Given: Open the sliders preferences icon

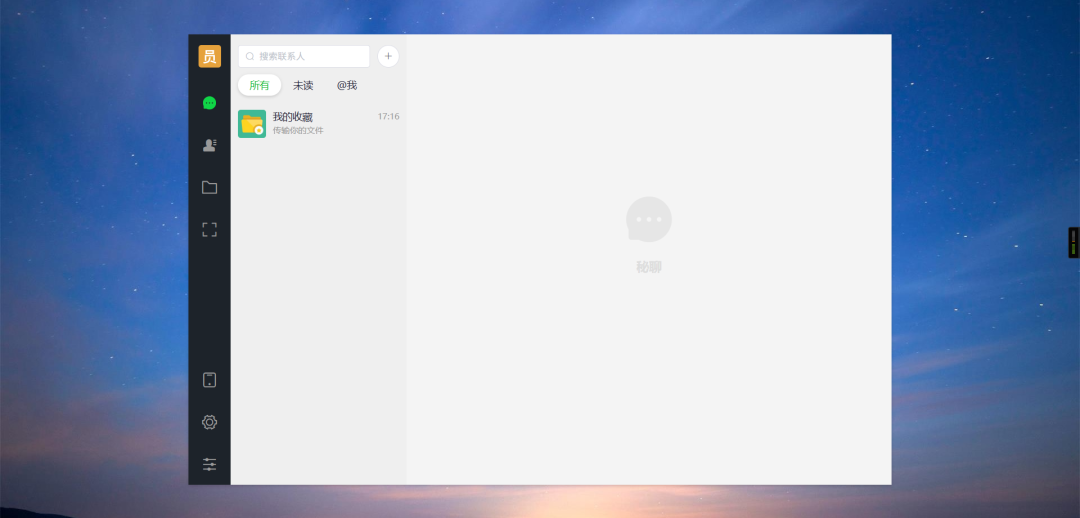Looking at the screenshot, I should click(209, 465).
